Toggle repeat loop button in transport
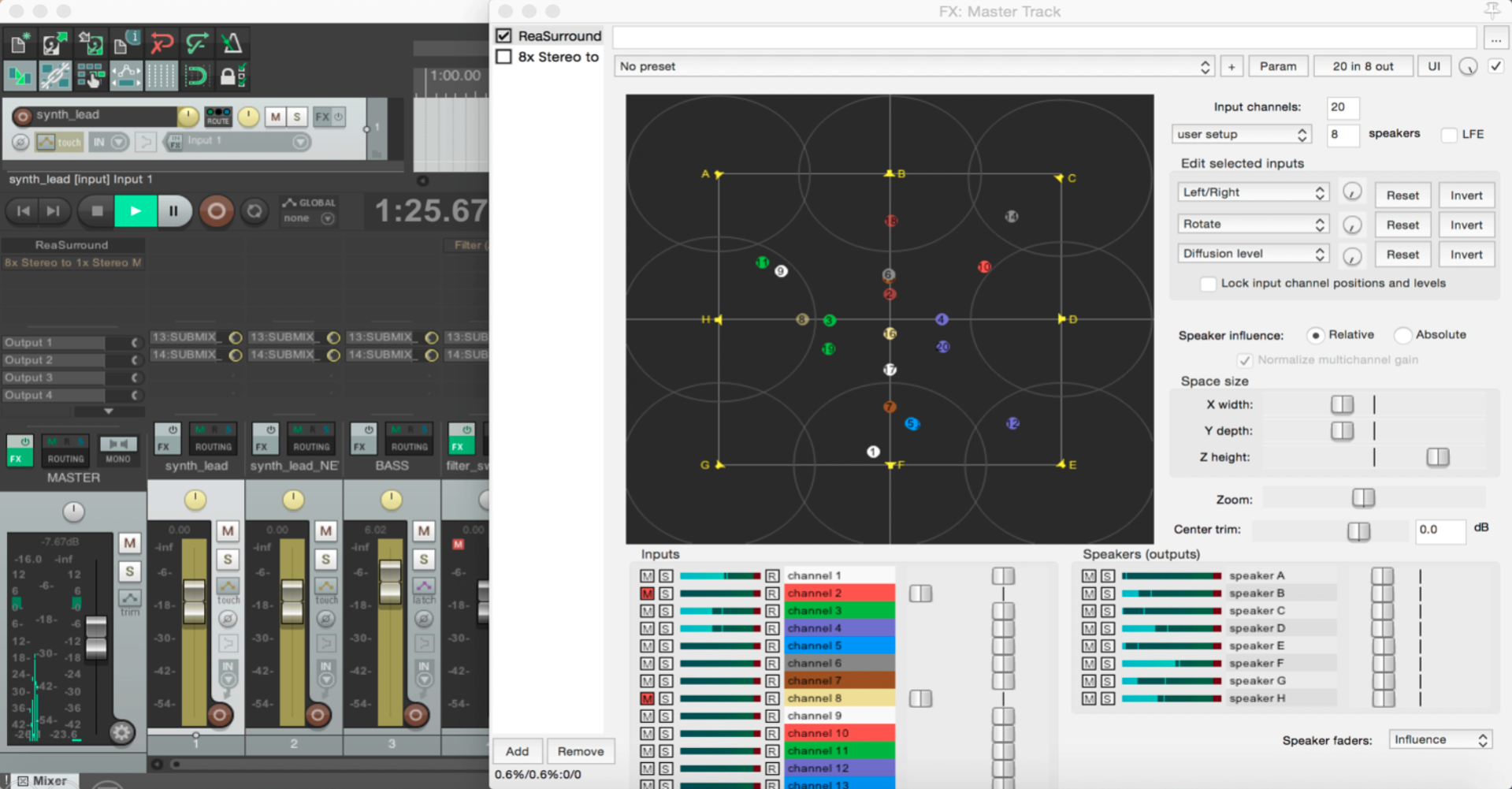 [x=254, y=211]
